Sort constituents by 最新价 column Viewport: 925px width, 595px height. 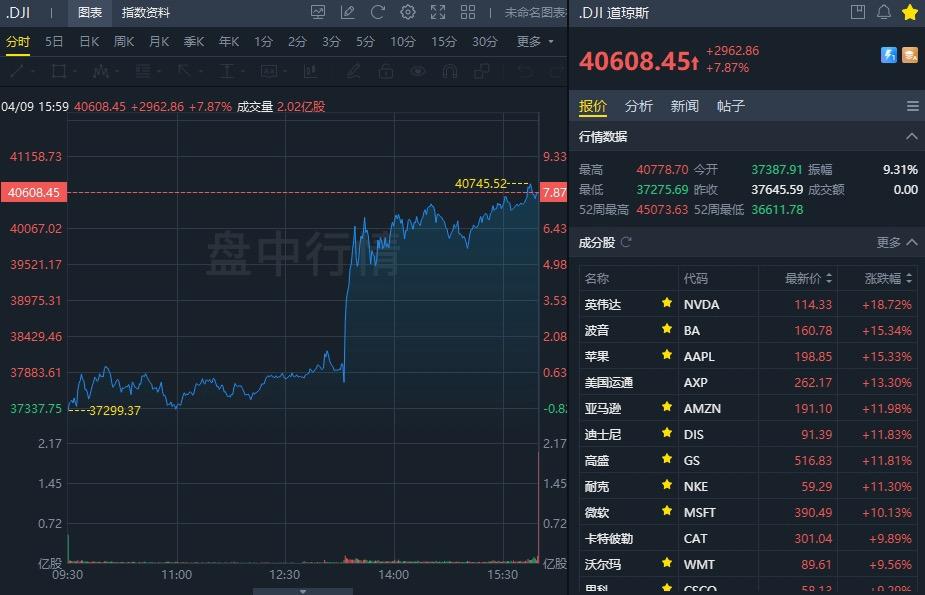[x=808, y=278]
